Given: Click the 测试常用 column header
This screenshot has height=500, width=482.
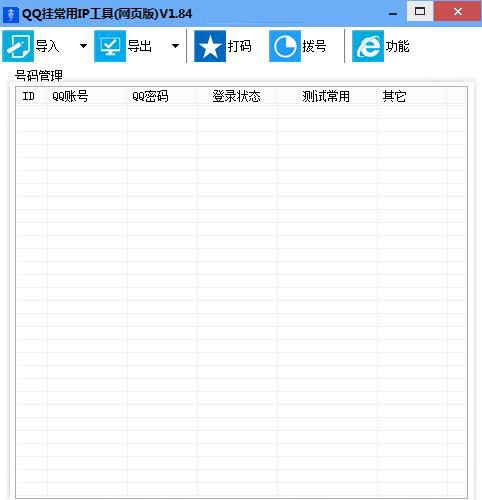Looking at the screenshot, I should click(327, 96).
